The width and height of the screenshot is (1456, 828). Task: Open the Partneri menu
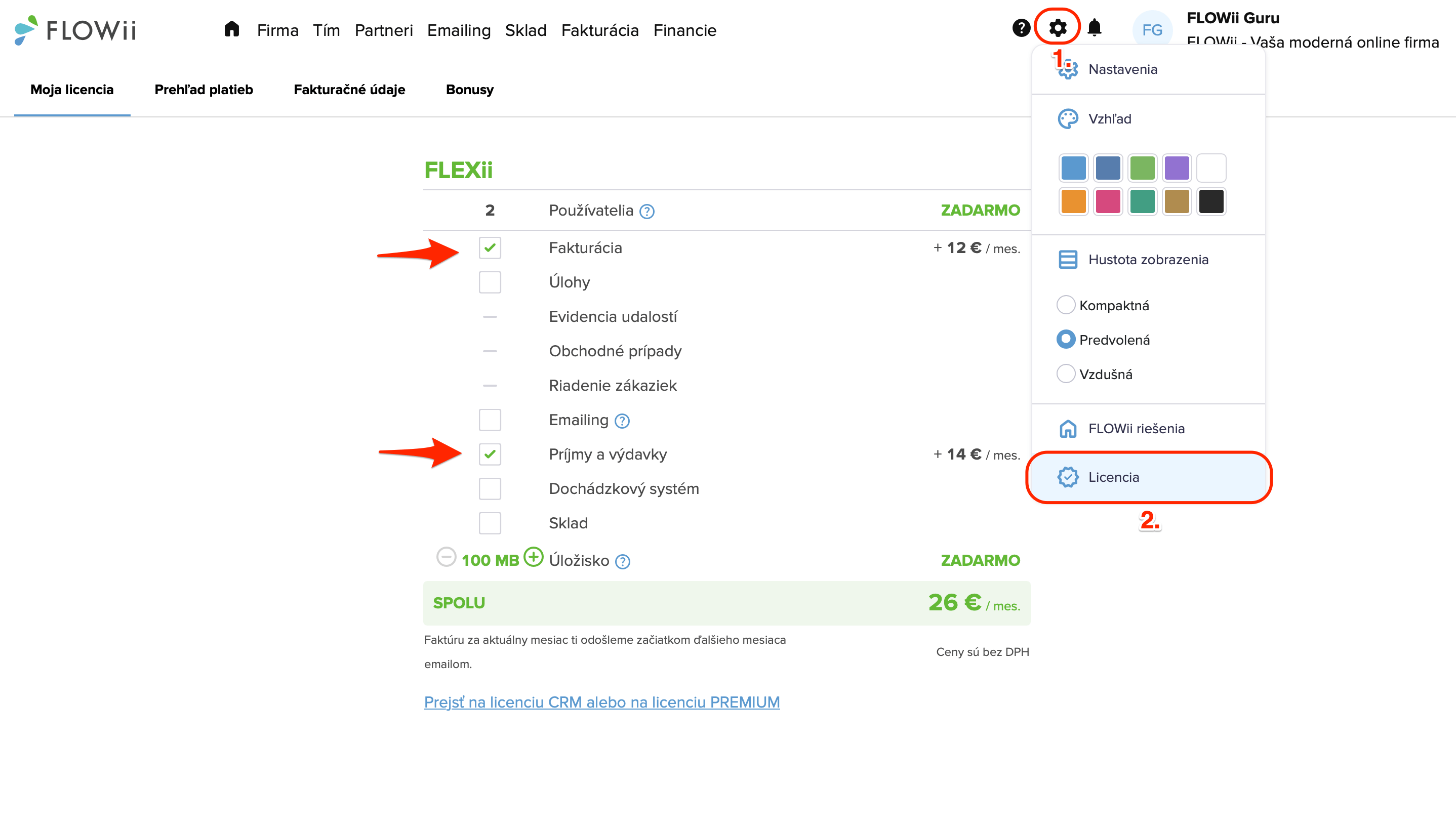384,30
